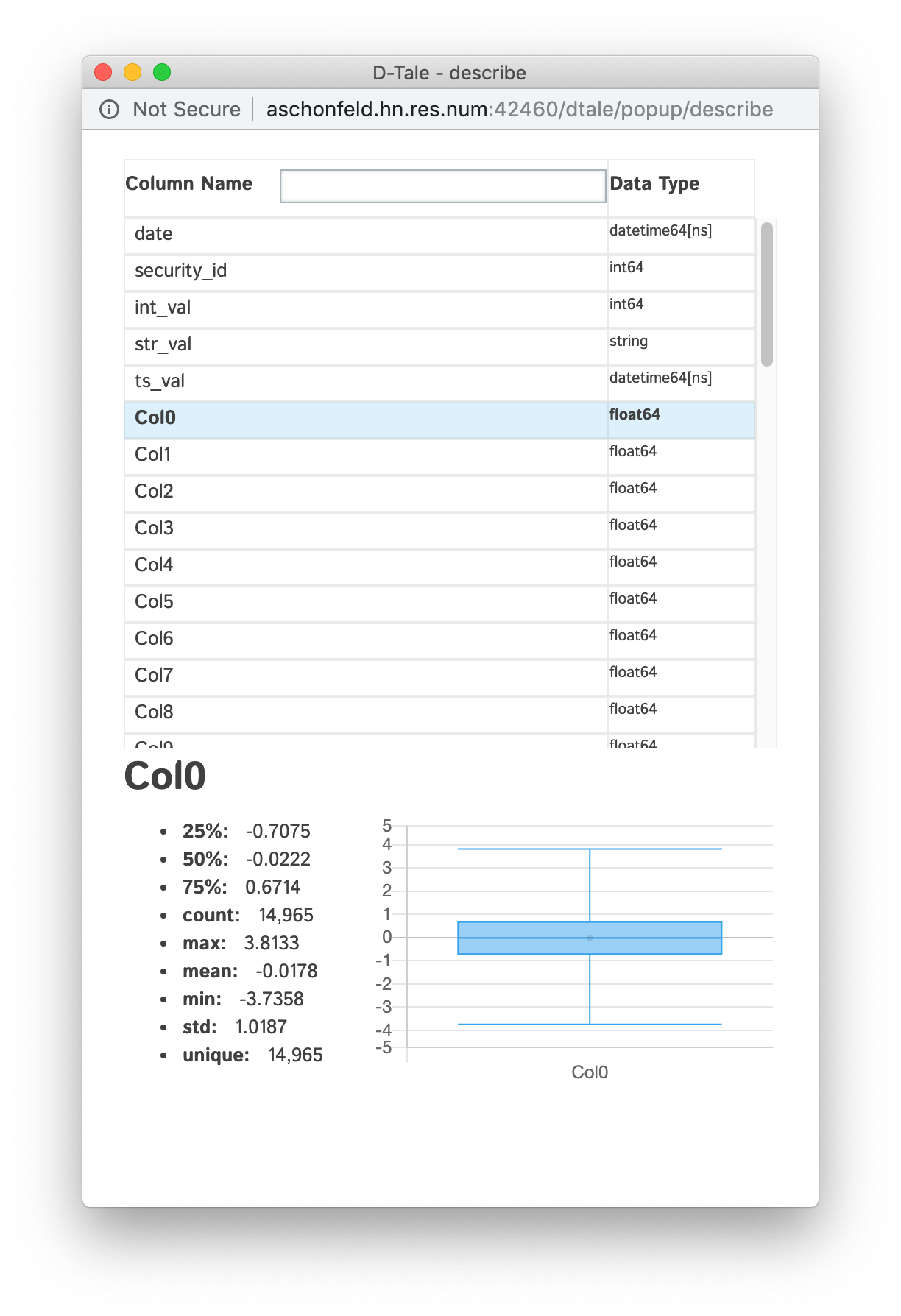This screenshot has height=1316, width=901.
Task: Click the green fullscreen window button
Action: 162,72
